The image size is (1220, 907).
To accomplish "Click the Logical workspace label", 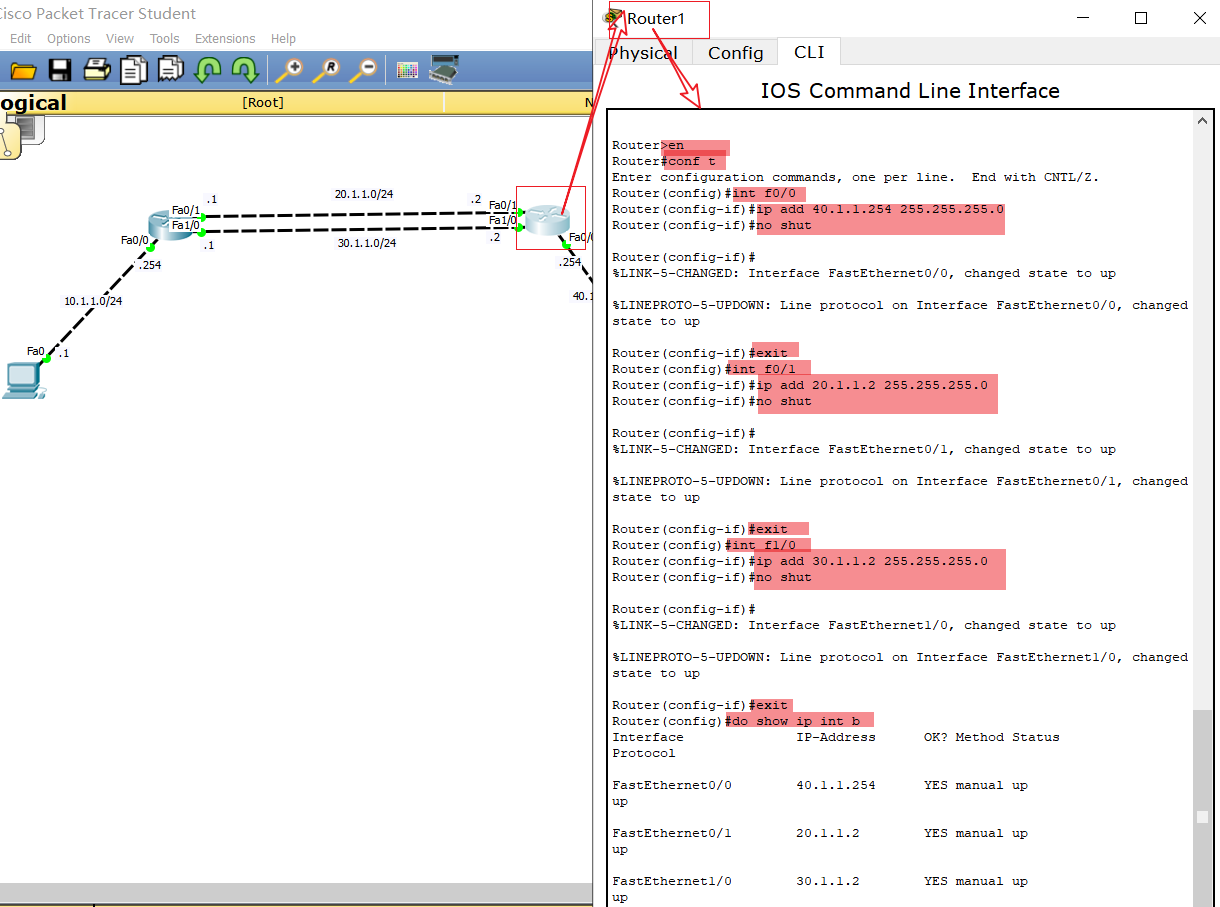I will point(33,102).
